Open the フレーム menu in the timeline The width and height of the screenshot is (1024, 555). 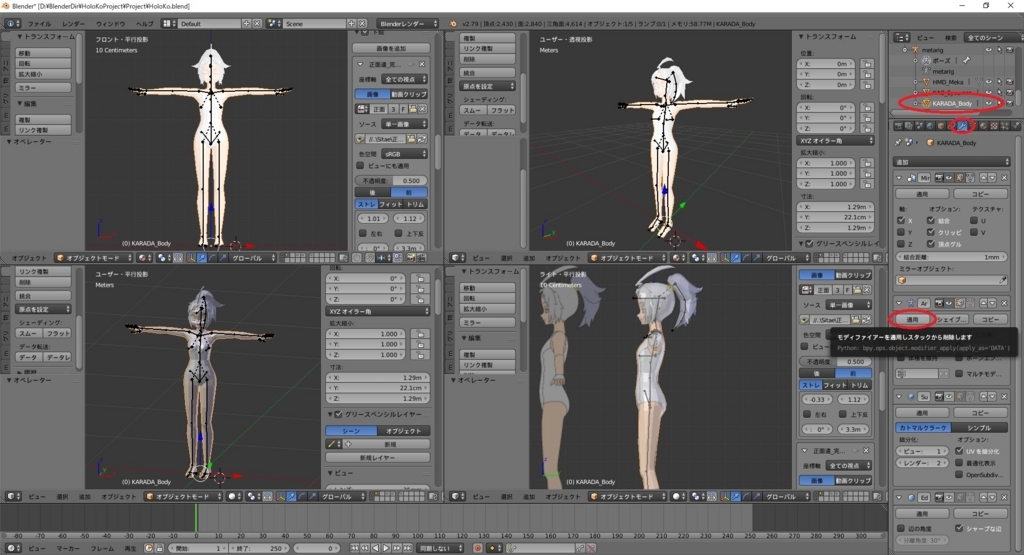point(103,548)
